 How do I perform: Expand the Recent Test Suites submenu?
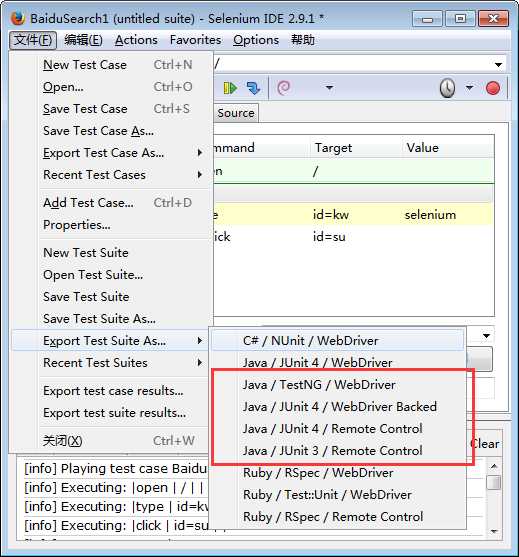pos(200,363)
